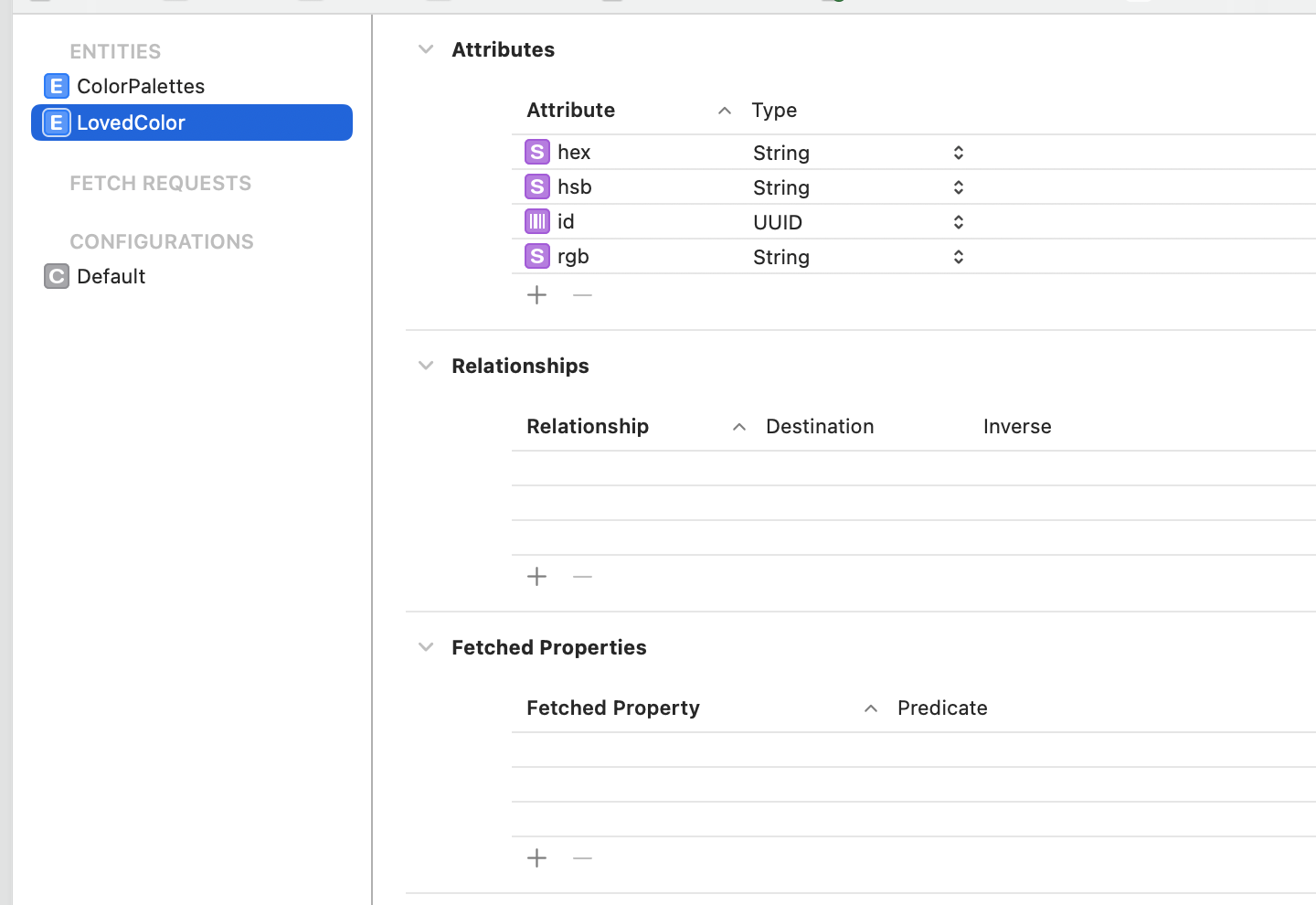Click the CONFIGURATIONS section label
This screenshot has height=905, width=1316.
[x=162, y=241]
